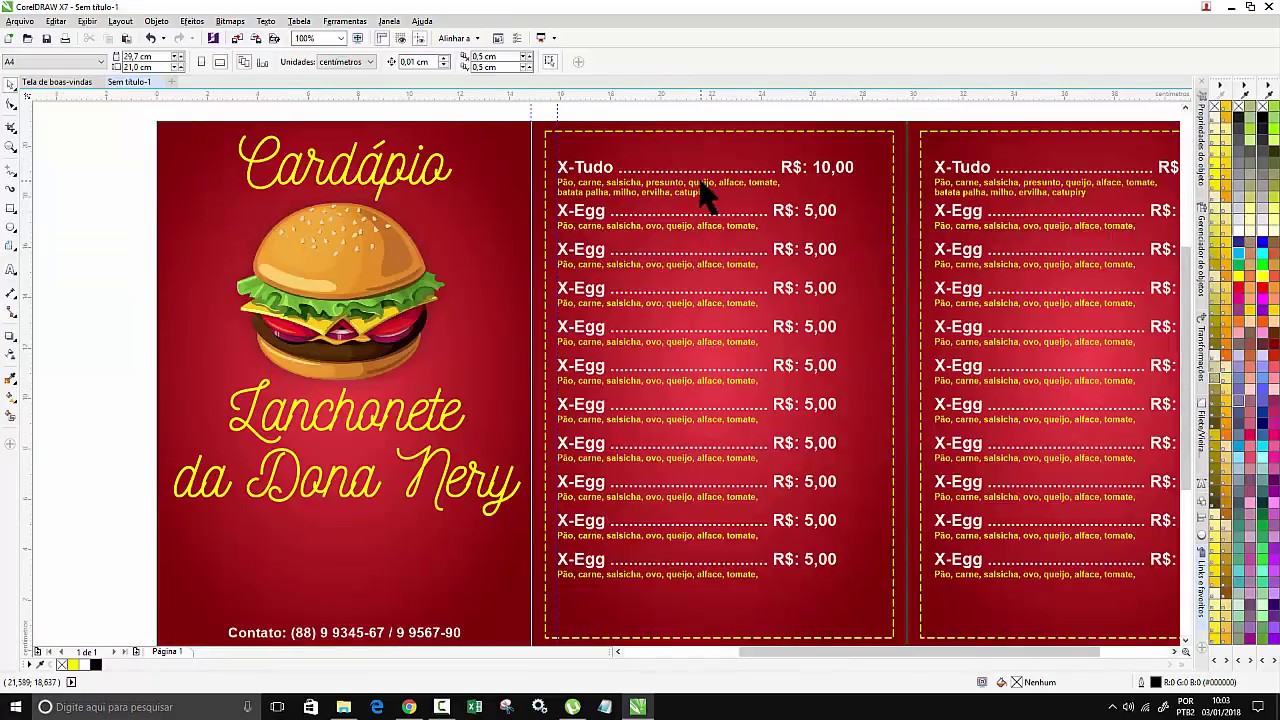Toggle apply layout to current page
Image resolution: width=1280 pixels, height=720 pixels.
tap(262, 62)
